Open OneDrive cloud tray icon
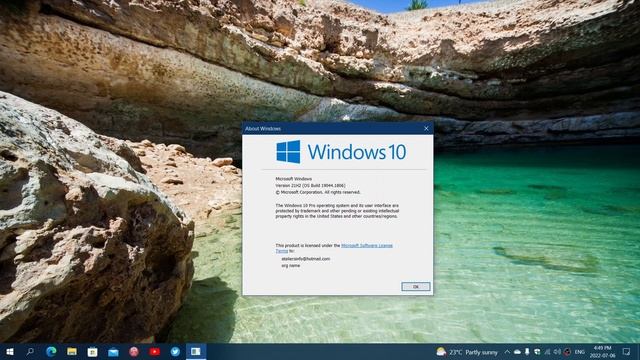Screen dimensions: 640x360 (517, 352)
